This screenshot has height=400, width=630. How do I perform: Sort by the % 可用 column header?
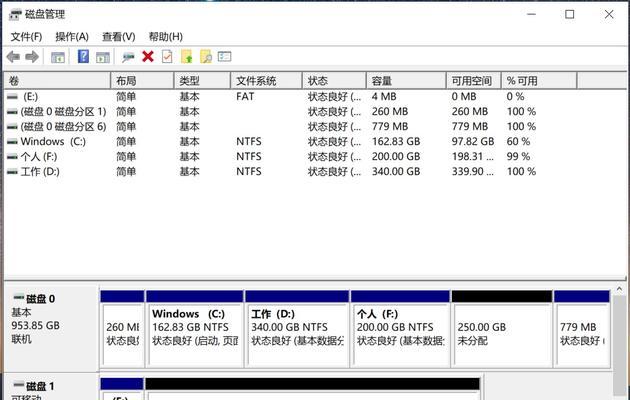(539, 81)
